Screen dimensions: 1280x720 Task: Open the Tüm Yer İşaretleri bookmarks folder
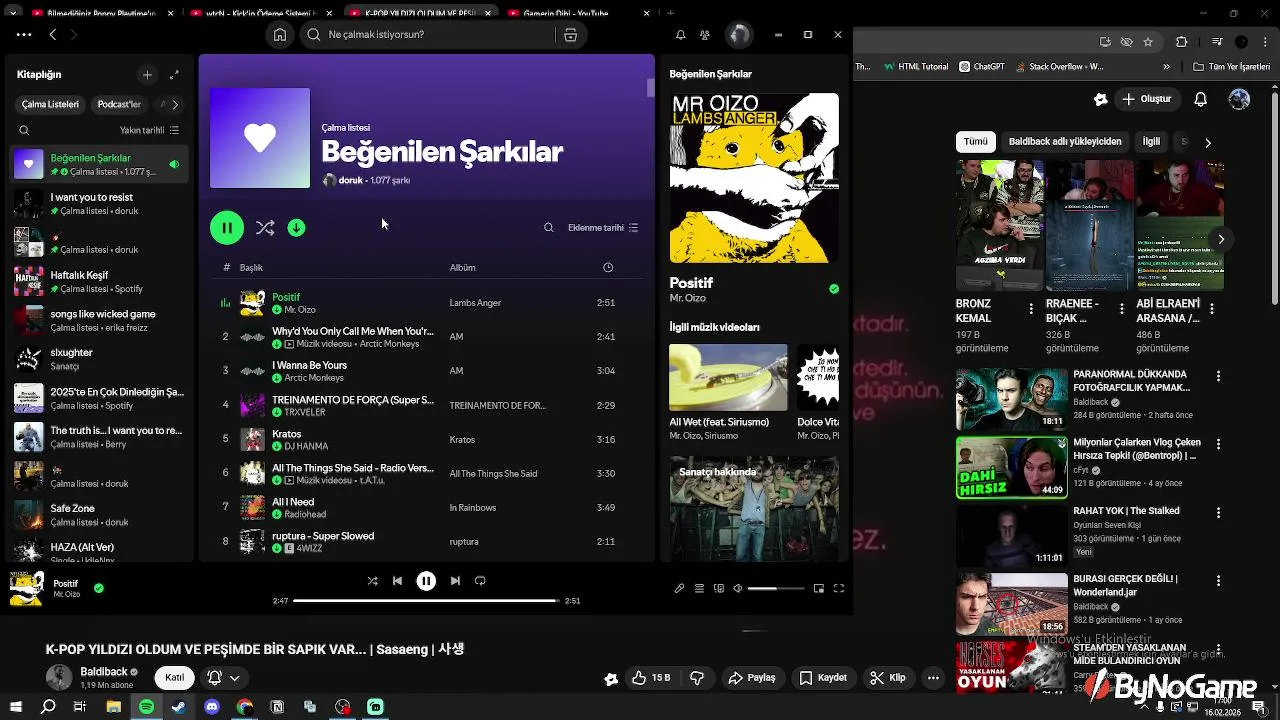[x=1232, y=67]
